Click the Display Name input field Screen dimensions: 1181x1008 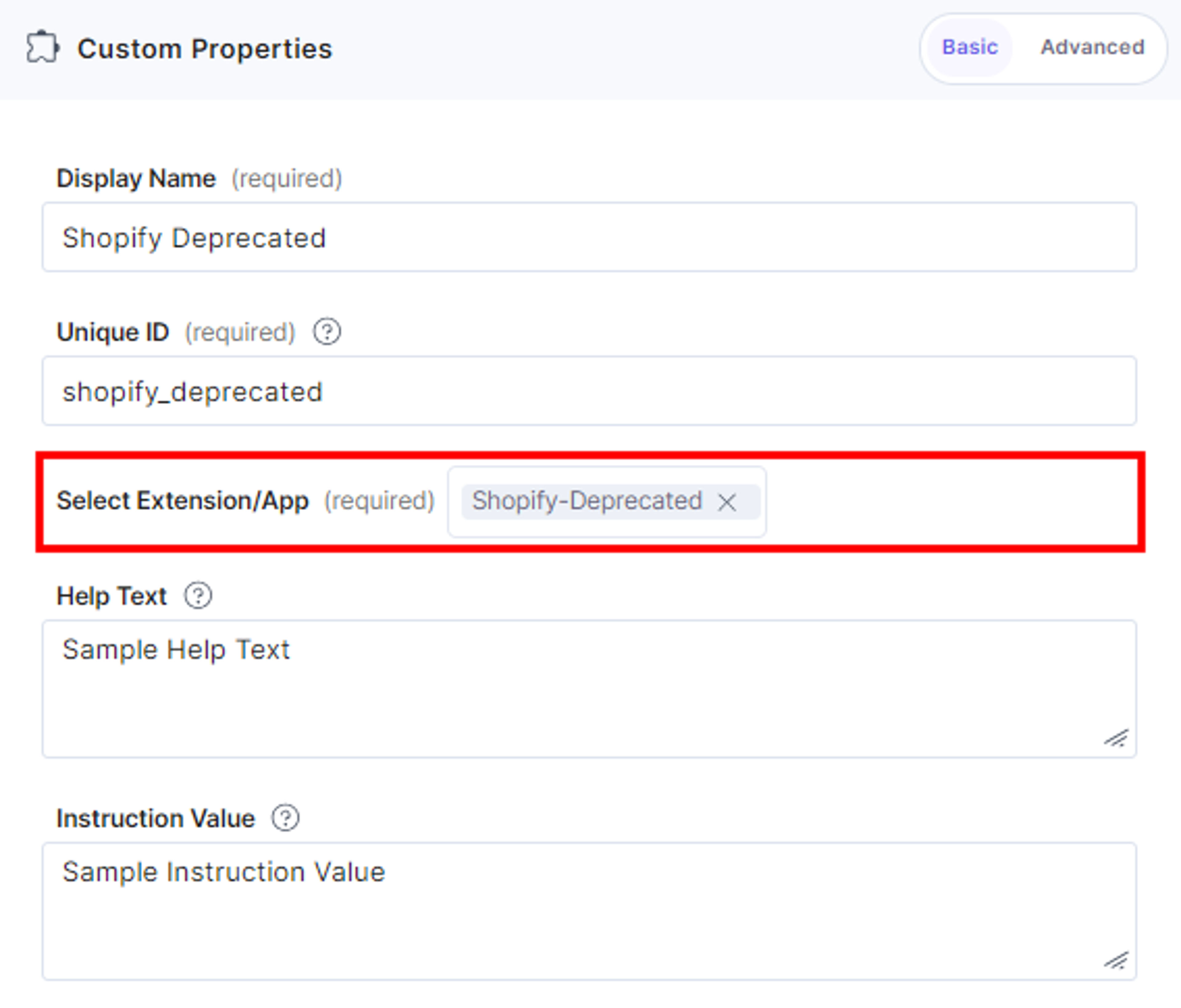(589, 237)
